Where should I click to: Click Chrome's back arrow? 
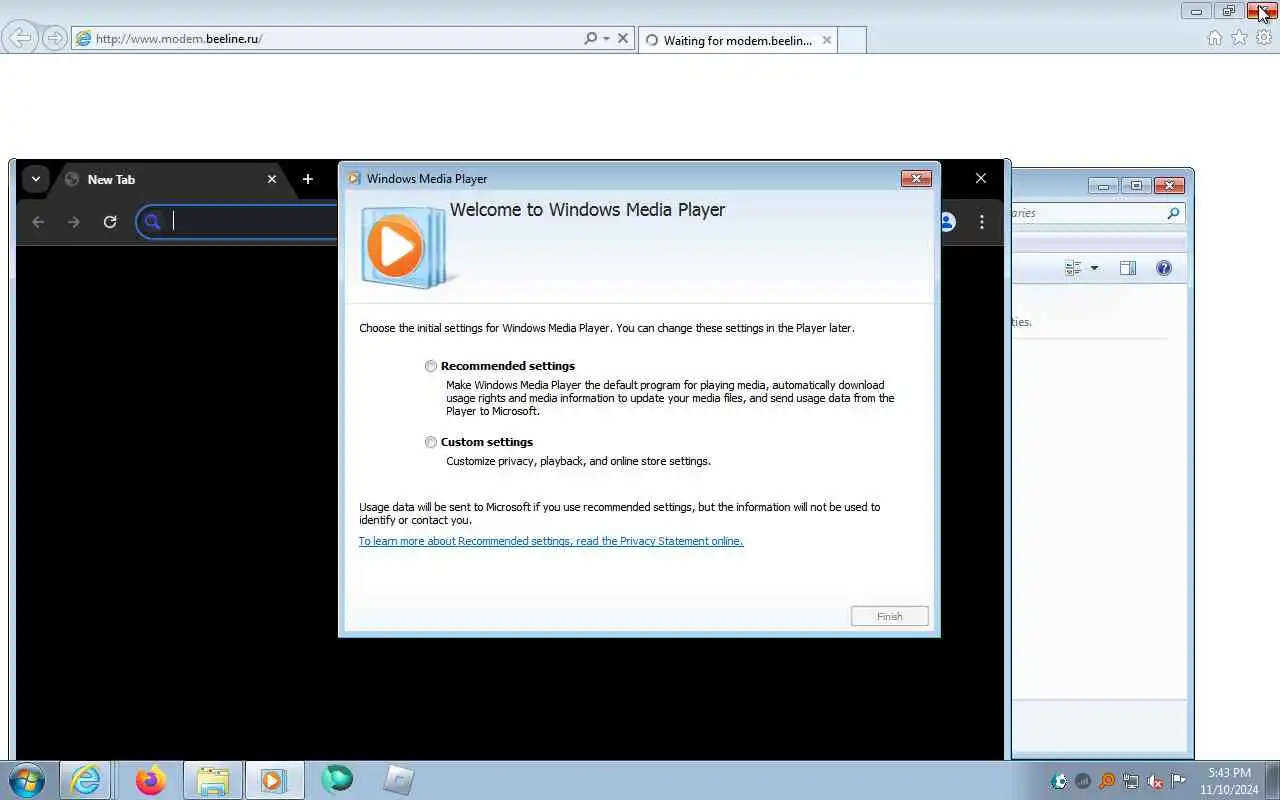pyautogui.click(x=38, y=222)
